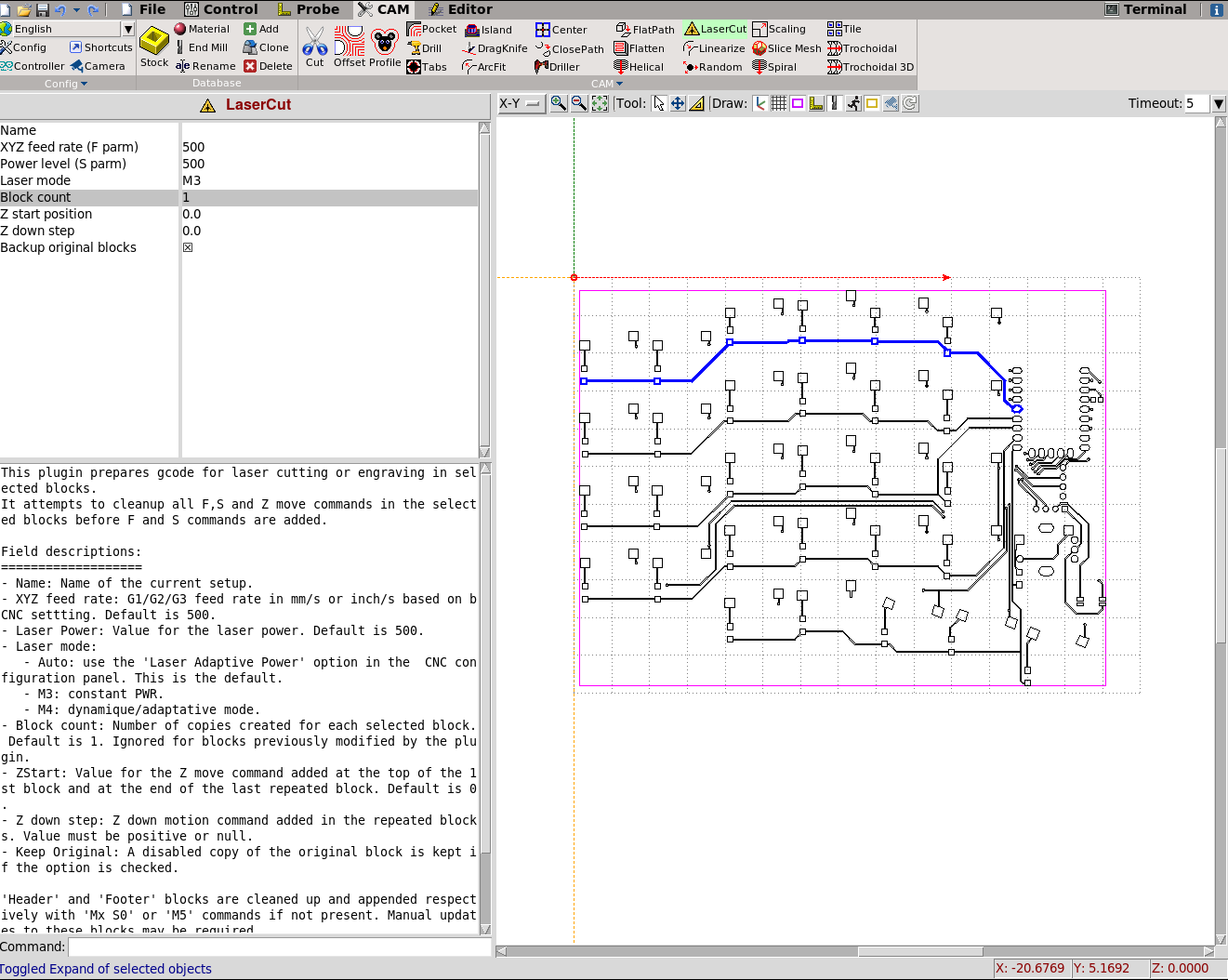Click the Island tool

tap(489, 30)
